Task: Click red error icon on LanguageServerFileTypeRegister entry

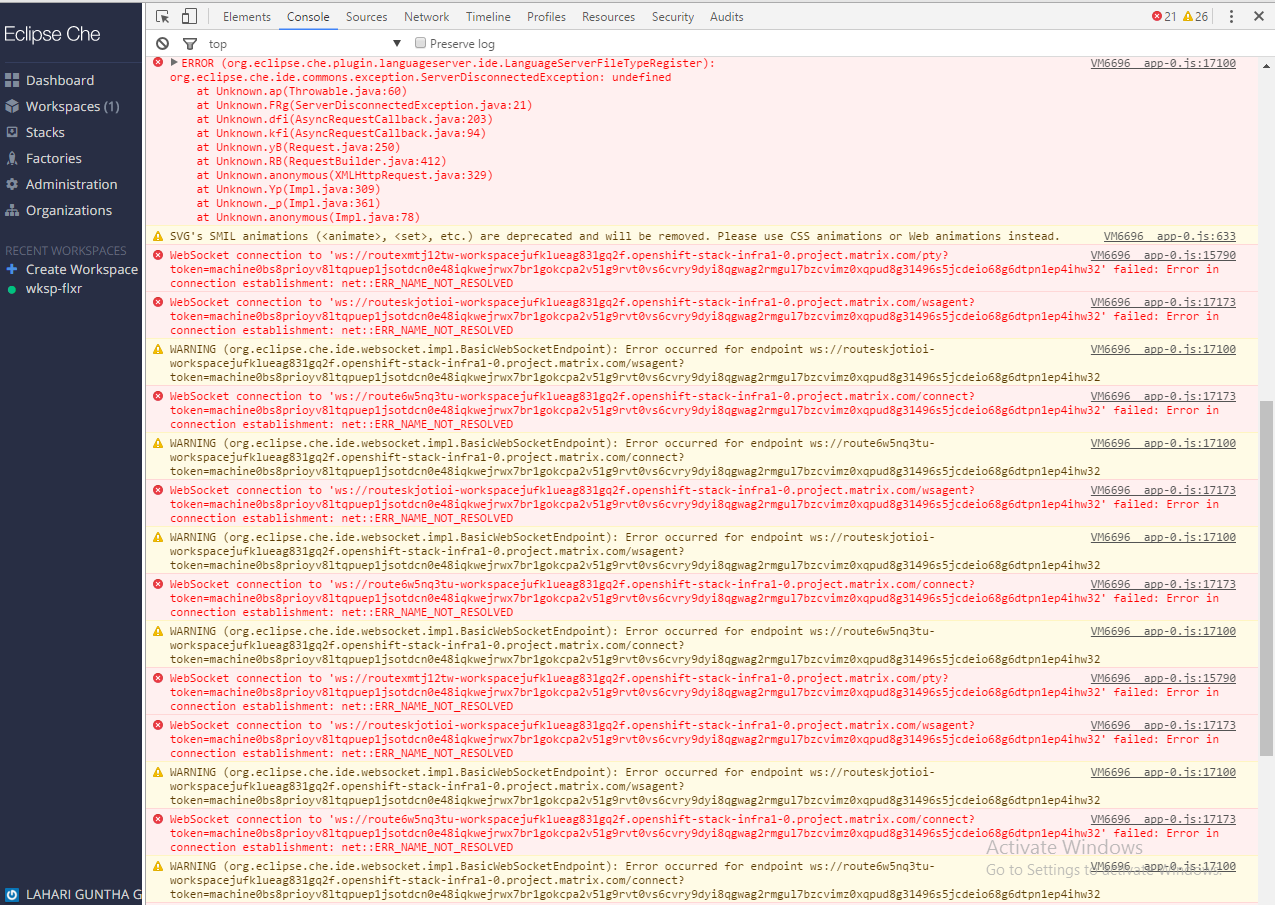Action: [158, 63]
